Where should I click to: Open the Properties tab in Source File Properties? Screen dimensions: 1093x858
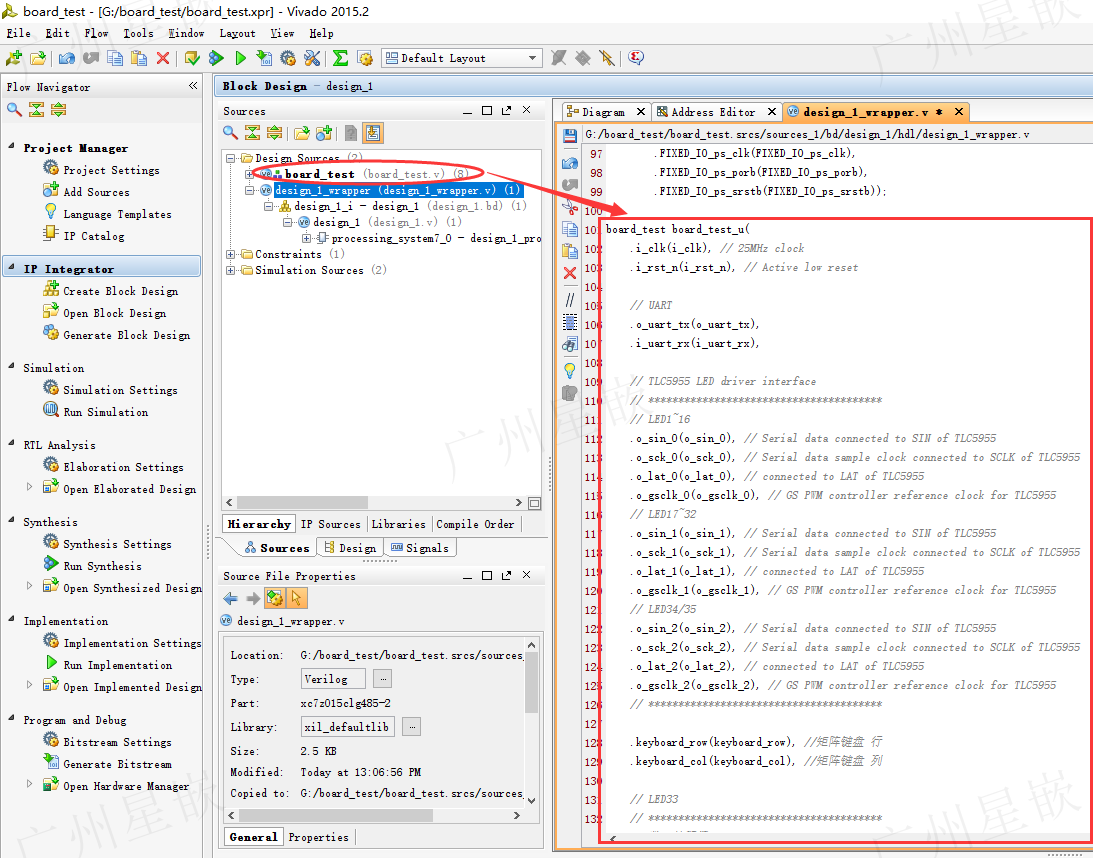click(x=319, y=837)
